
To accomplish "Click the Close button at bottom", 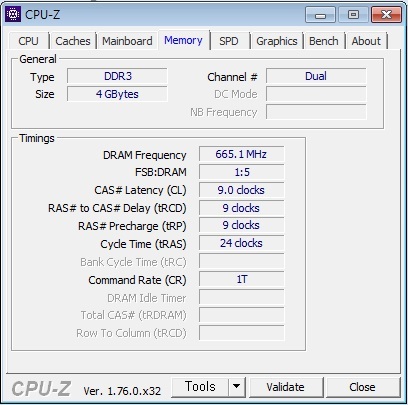I will click(x=362, y=387).
